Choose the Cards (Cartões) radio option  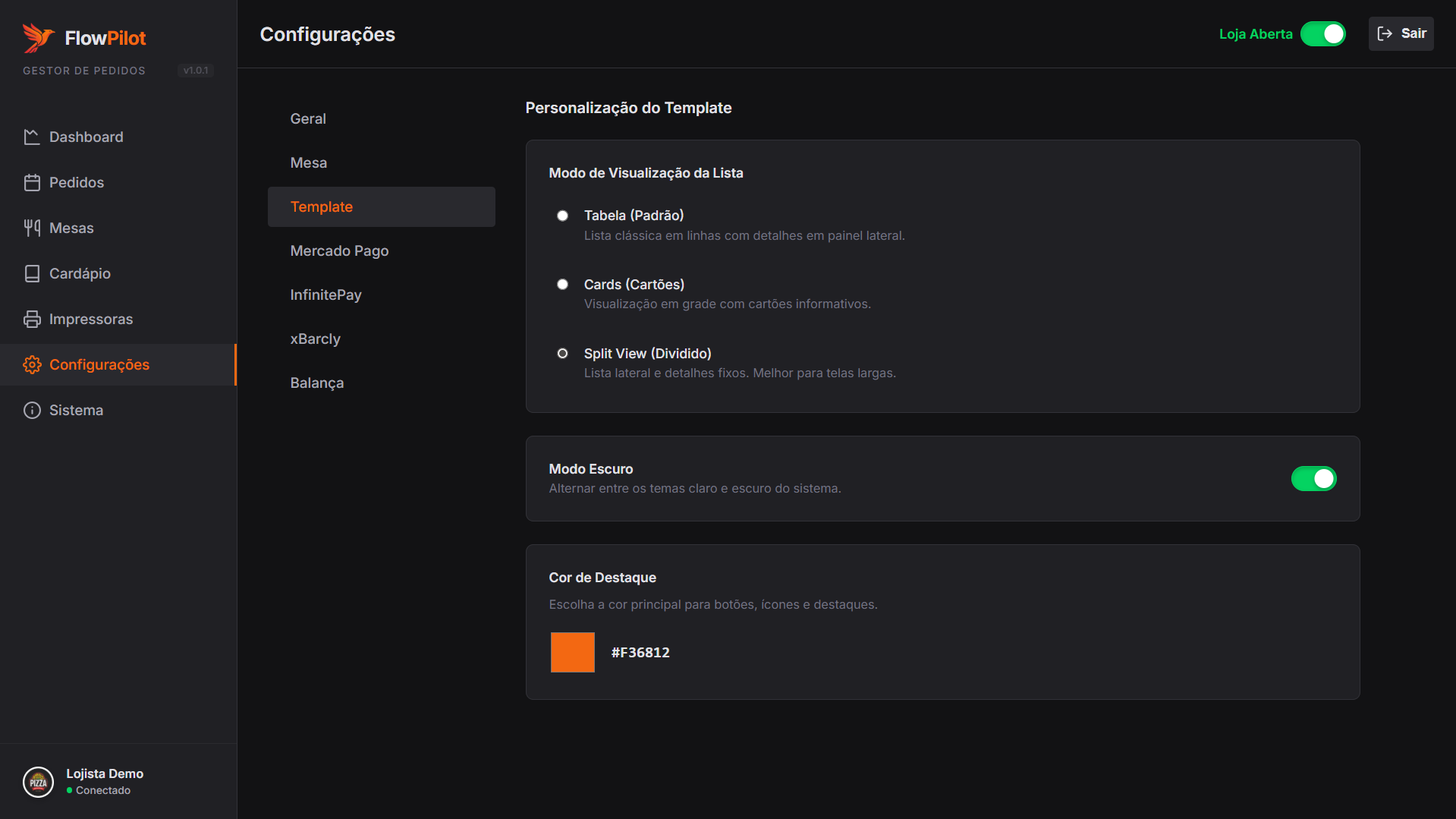coord(562,285)
